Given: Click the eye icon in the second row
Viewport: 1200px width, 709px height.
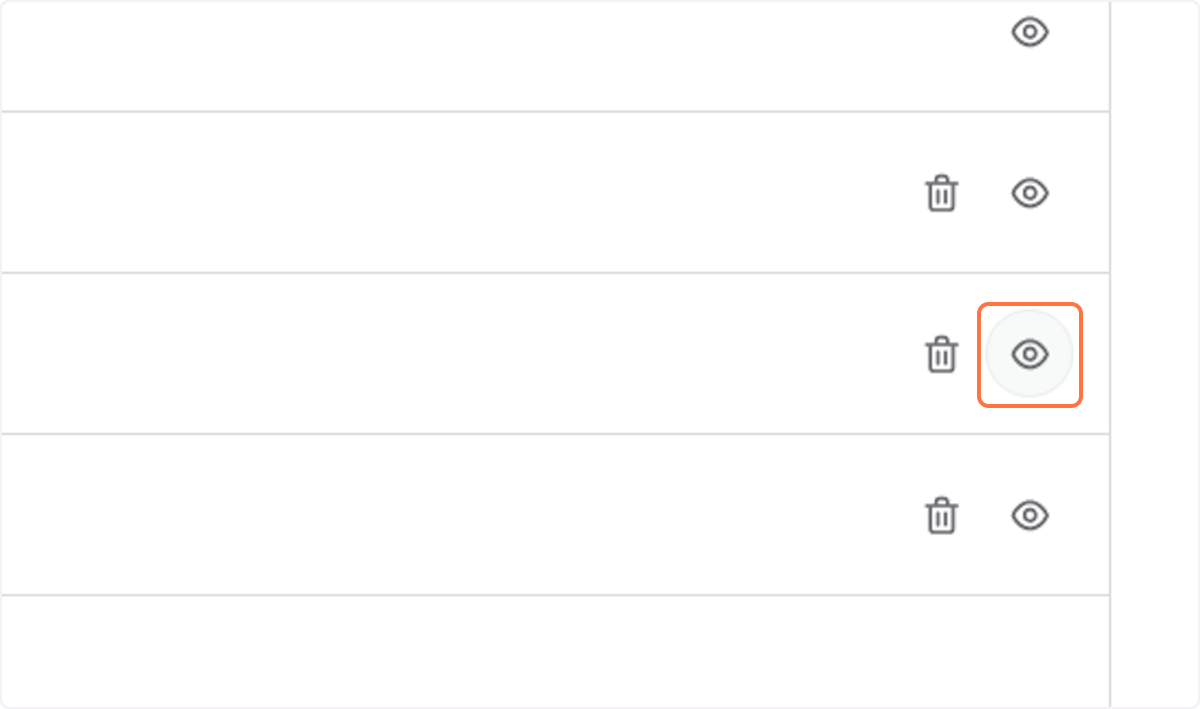Looking at the screenshot, I should [x=1029, y=192].
